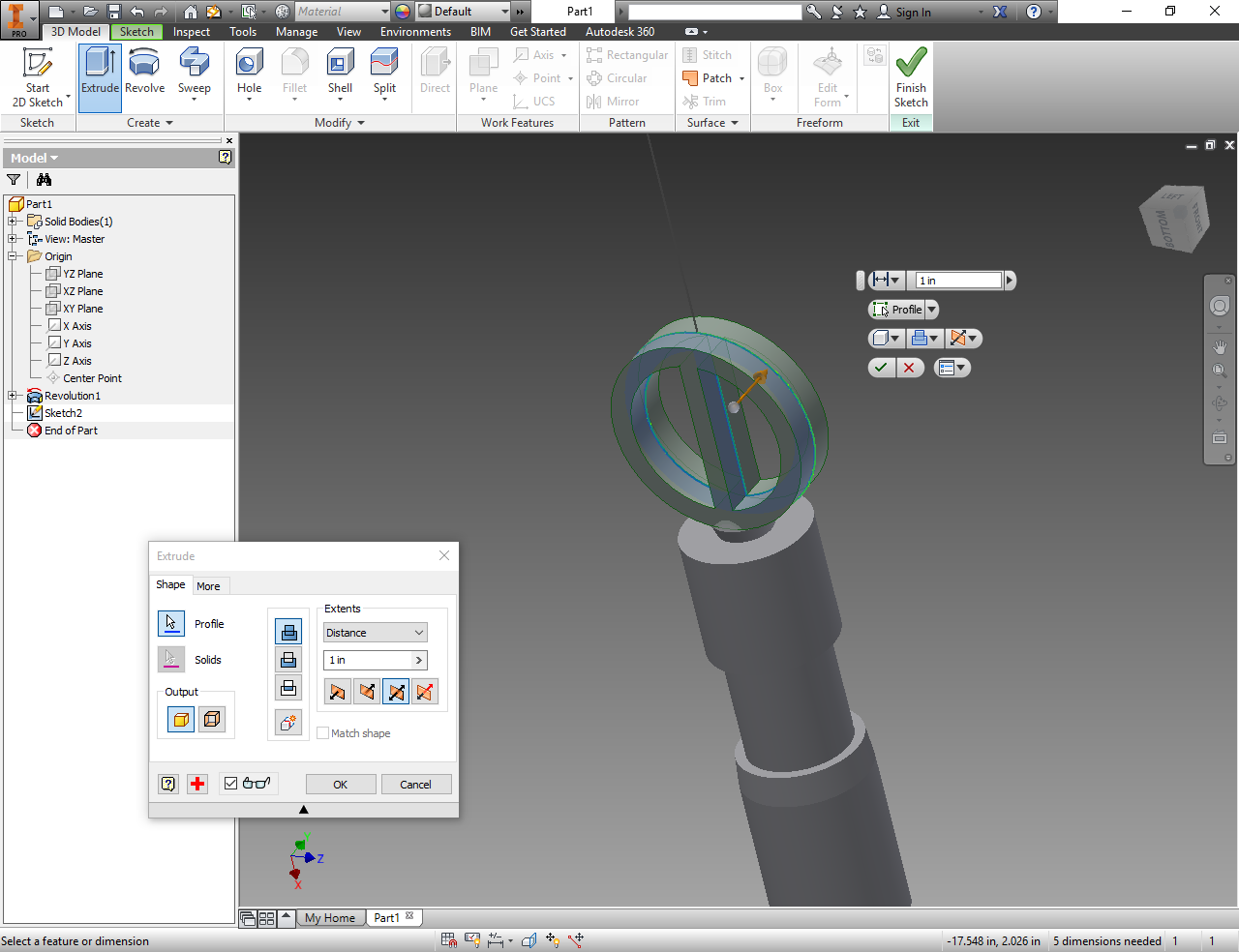Select Symmetric direction button
This screenshot has height=952, width=1239.
[396, 692]
